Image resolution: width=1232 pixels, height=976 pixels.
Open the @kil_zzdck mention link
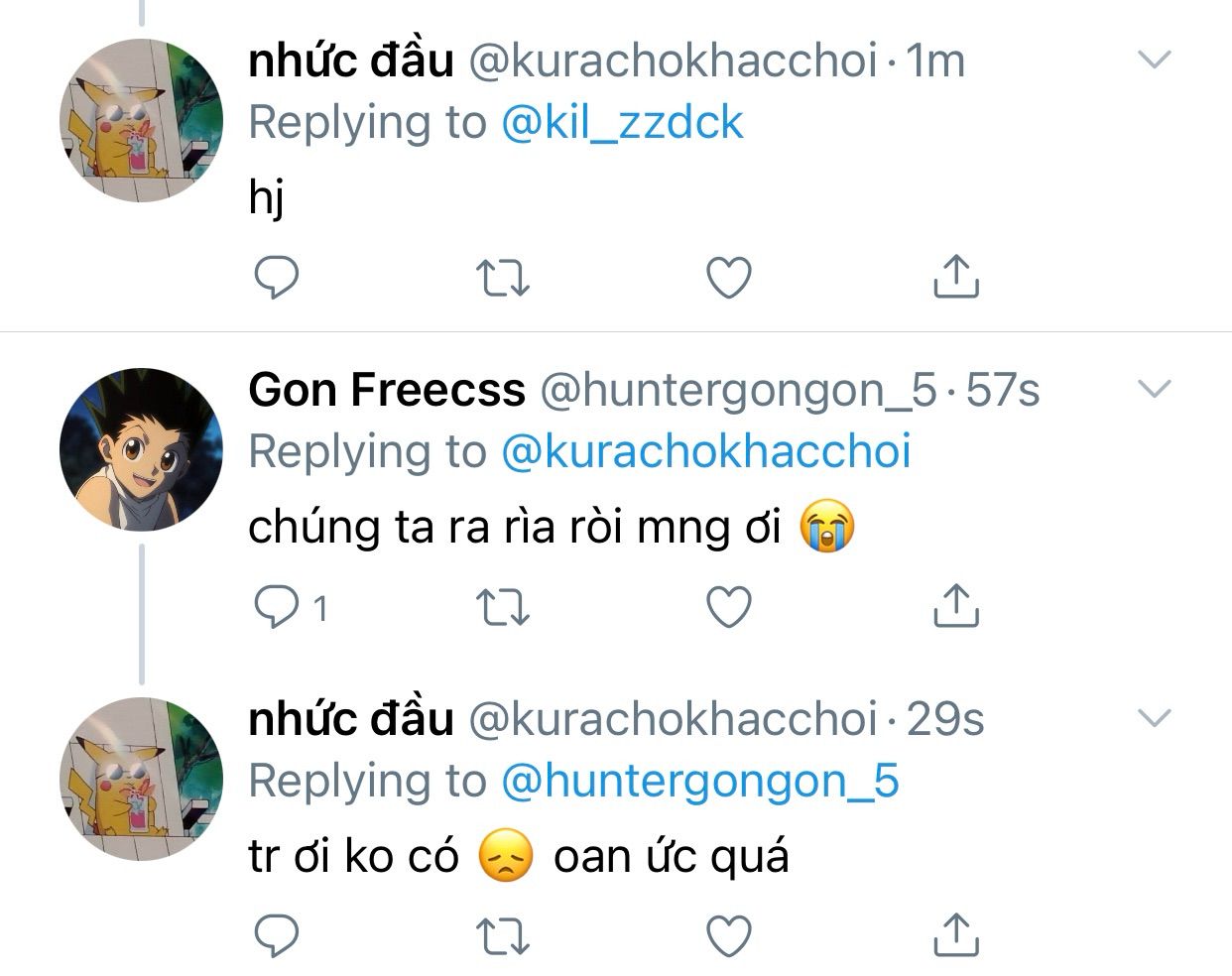(622, 123)
